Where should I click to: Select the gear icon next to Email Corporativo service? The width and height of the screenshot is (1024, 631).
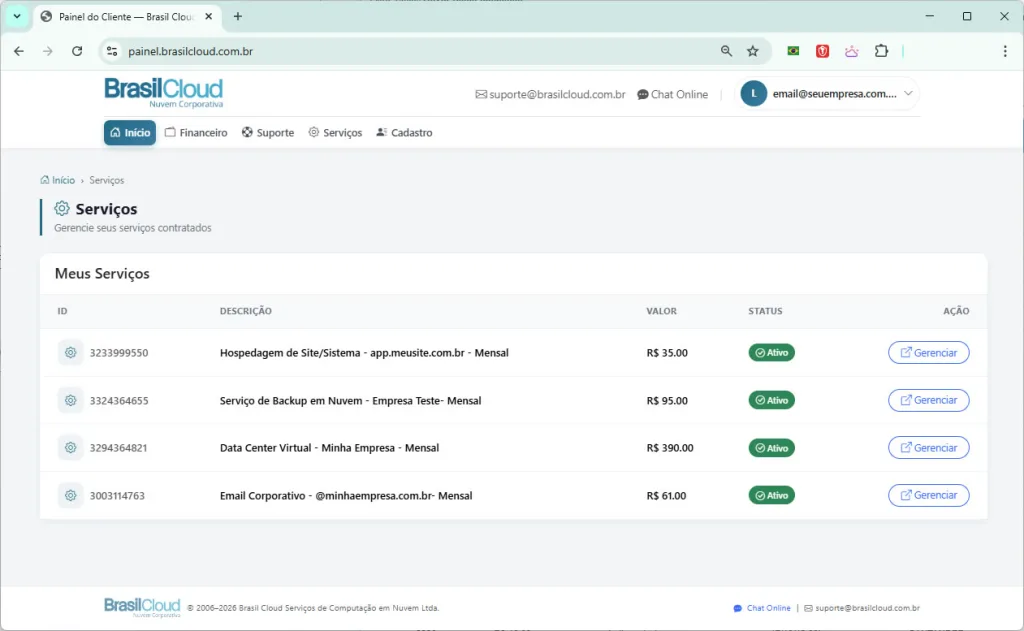click(70, 495)
